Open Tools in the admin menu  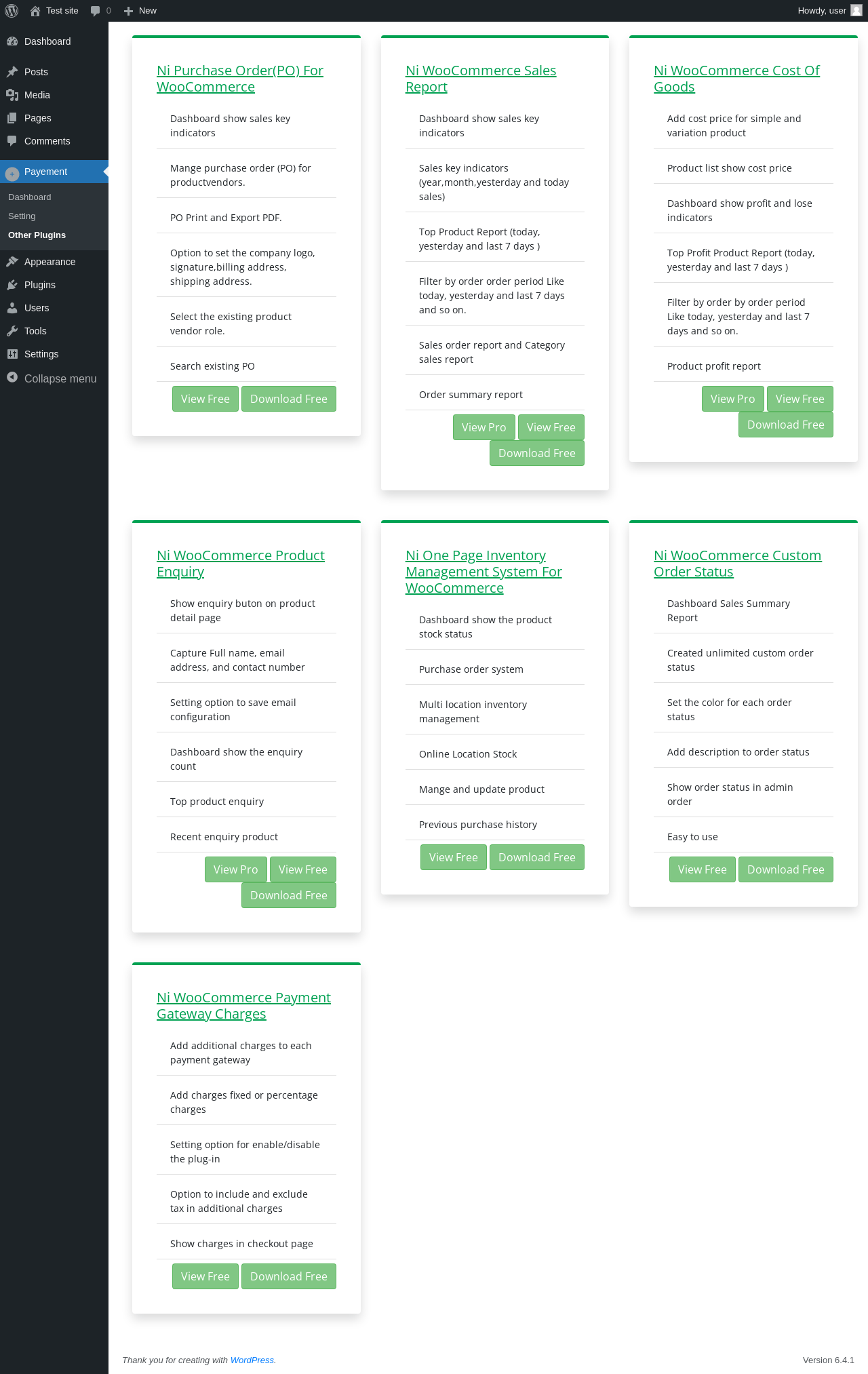click(54, 331)
